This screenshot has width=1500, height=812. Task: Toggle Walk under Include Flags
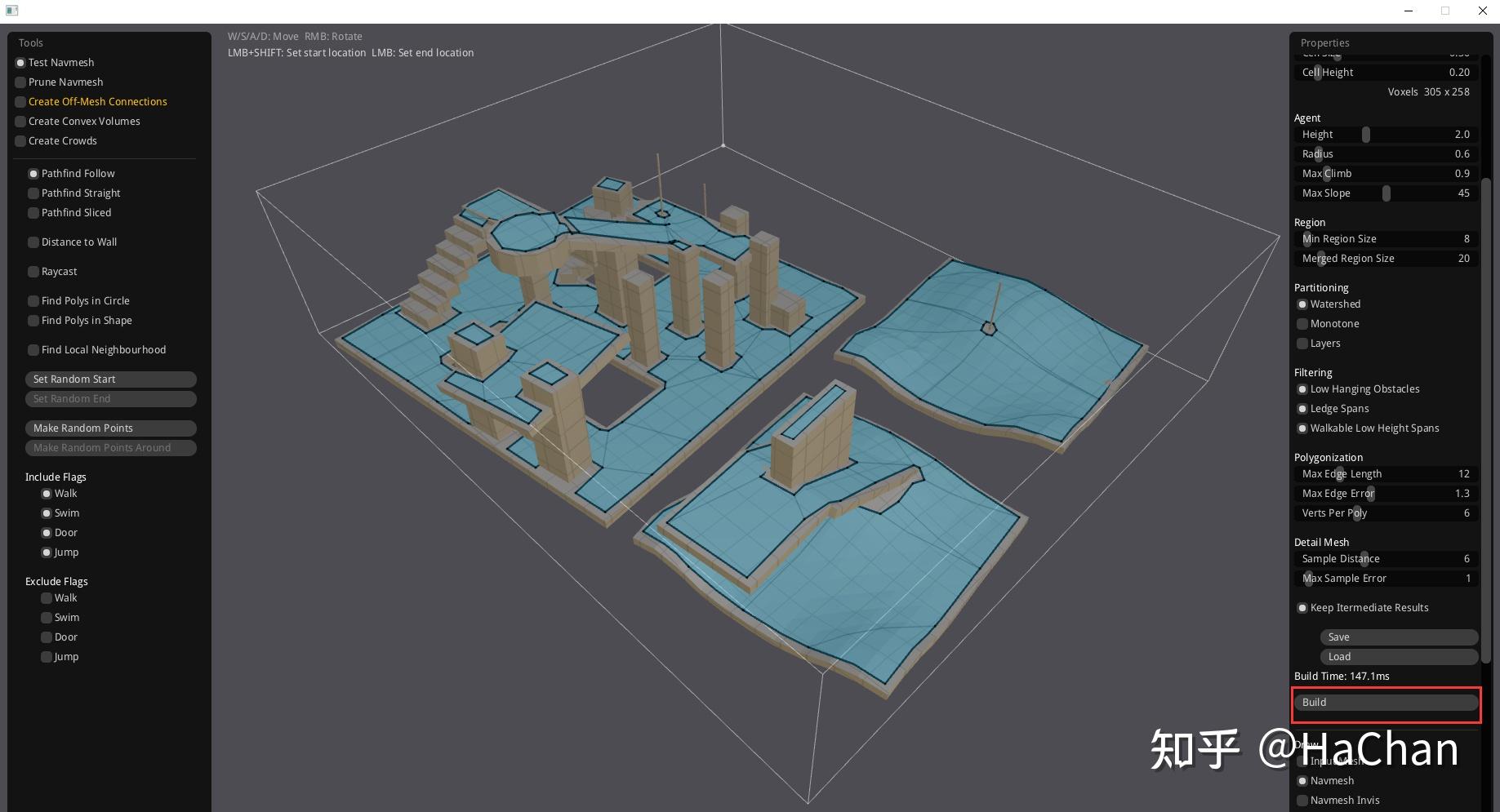coord(59,494)
